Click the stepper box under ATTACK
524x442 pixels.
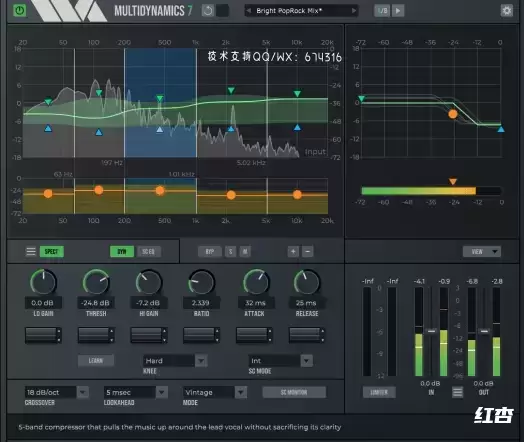point(254,335)
